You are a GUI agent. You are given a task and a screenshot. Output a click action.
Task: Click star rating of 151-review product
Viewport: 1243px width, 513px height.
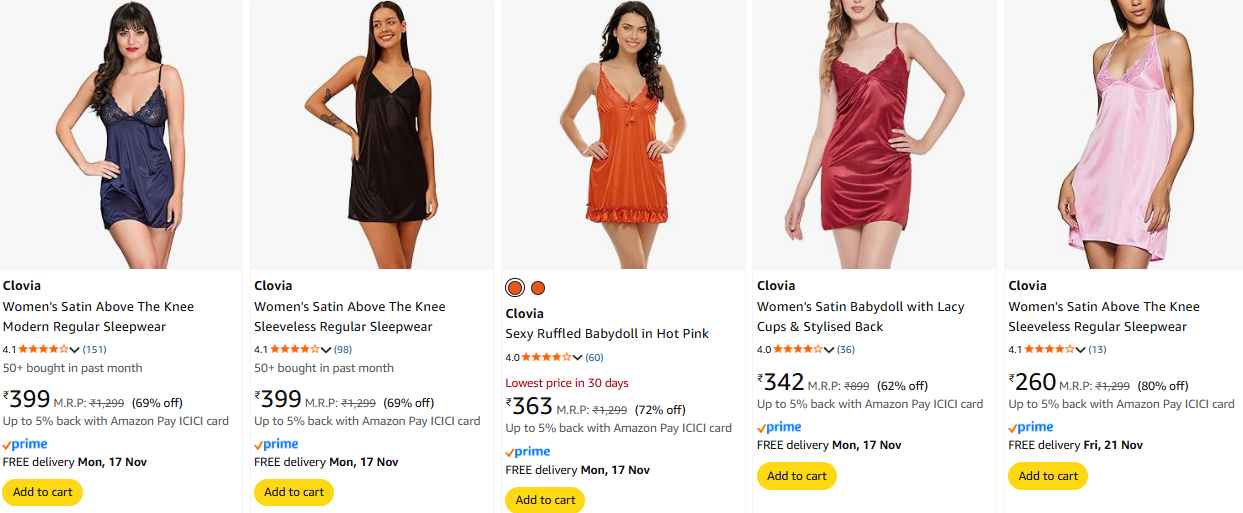(43, 349)
